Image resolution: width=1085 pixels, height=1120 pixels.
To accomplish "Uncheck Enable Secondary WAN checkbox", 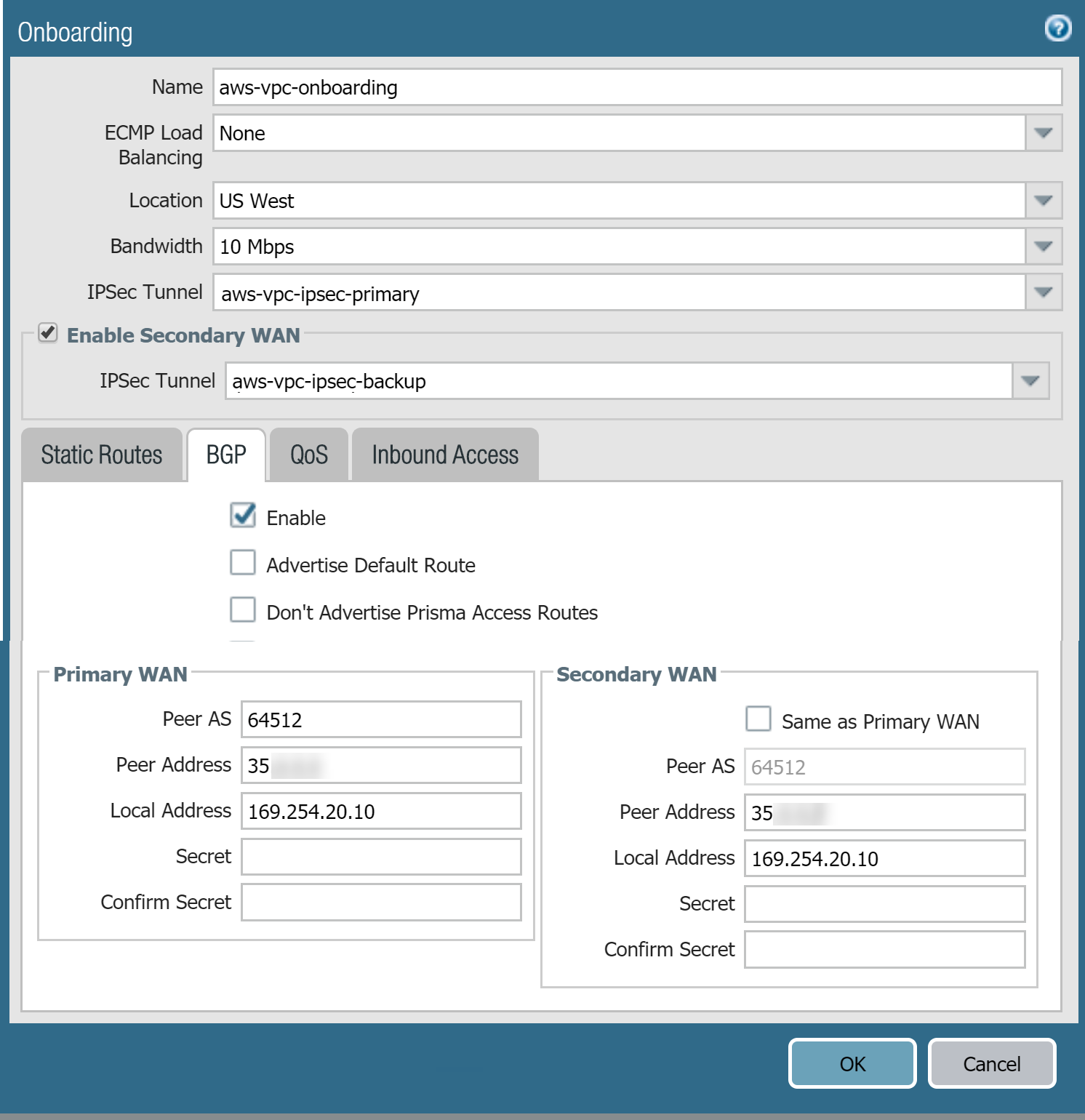I will (48, 333).
